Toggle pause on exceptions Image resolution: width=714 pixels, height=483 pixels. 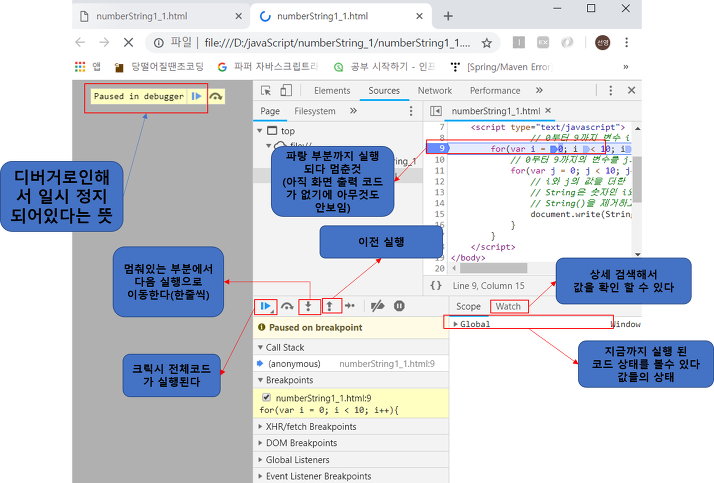click(399, 306)
